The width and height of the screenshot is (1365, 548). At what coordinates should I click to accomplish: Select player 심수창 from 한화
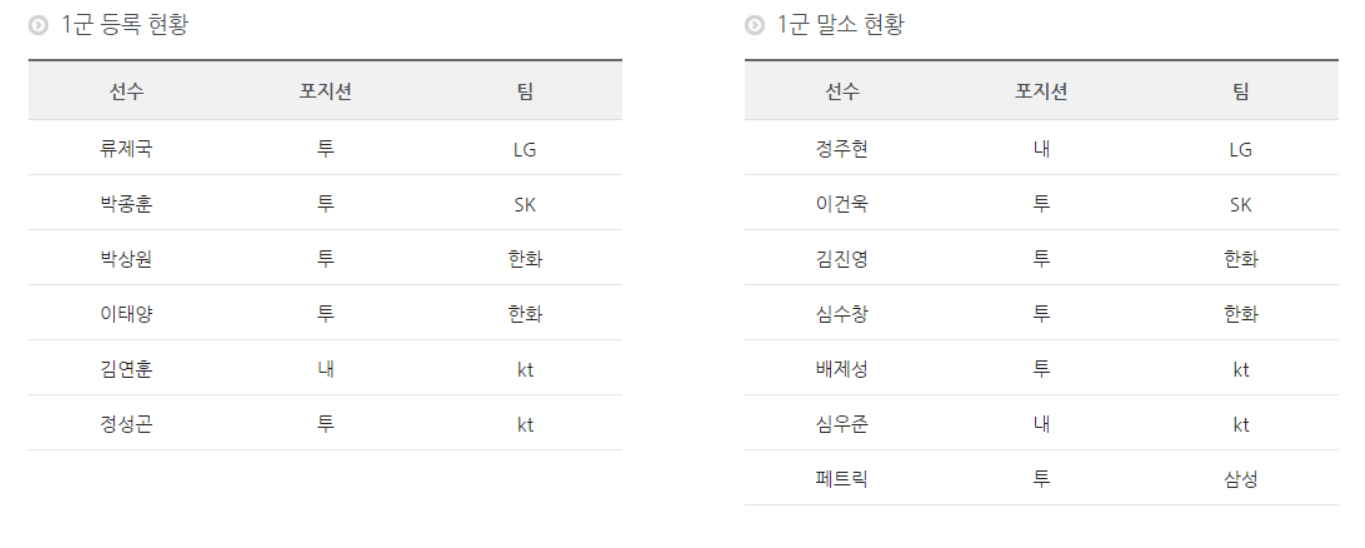pyautogui.click(x=842, y=314)
